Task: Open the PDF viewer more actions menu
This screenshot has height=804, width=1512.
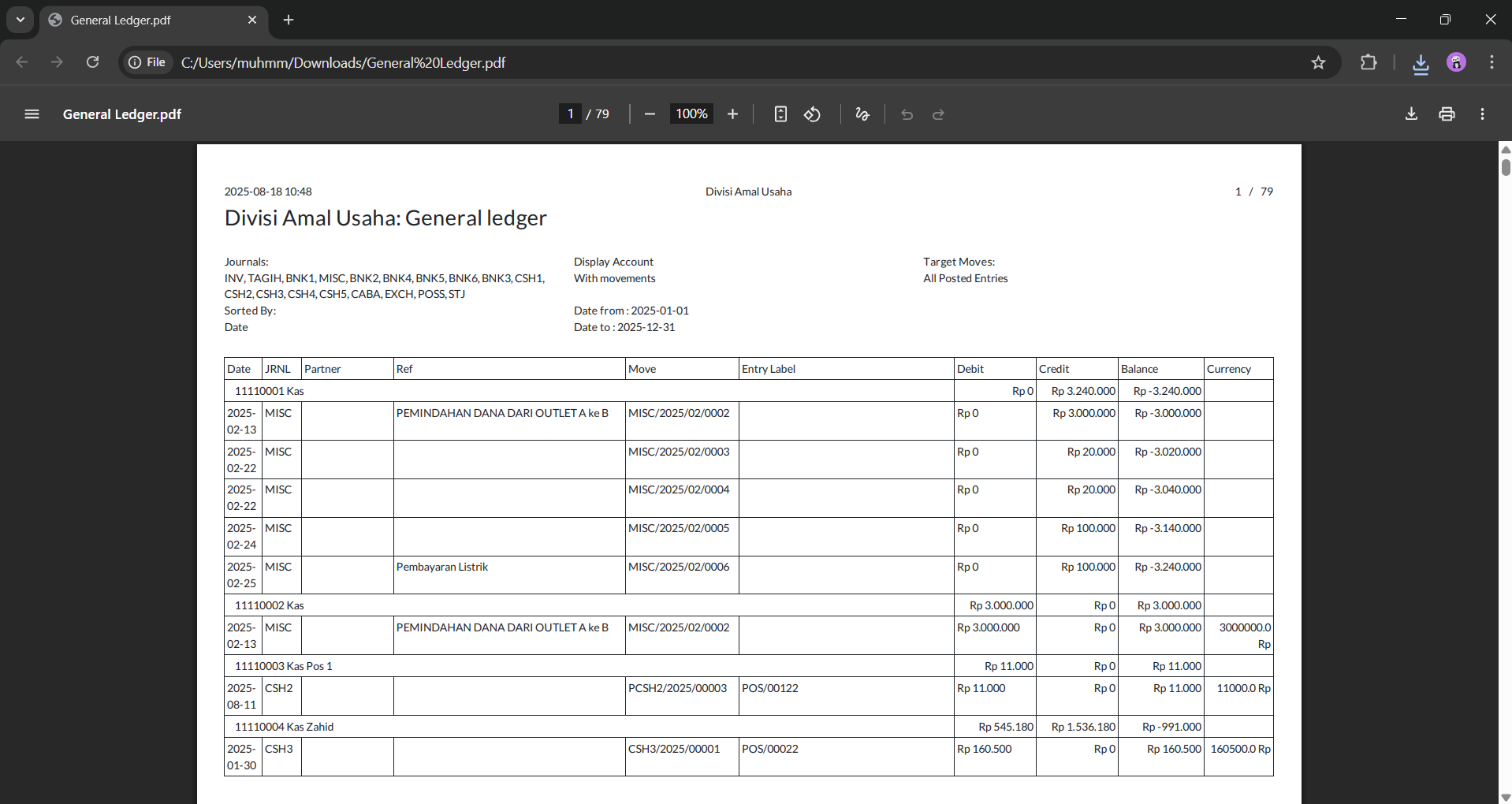Action: coord(1482,114)
